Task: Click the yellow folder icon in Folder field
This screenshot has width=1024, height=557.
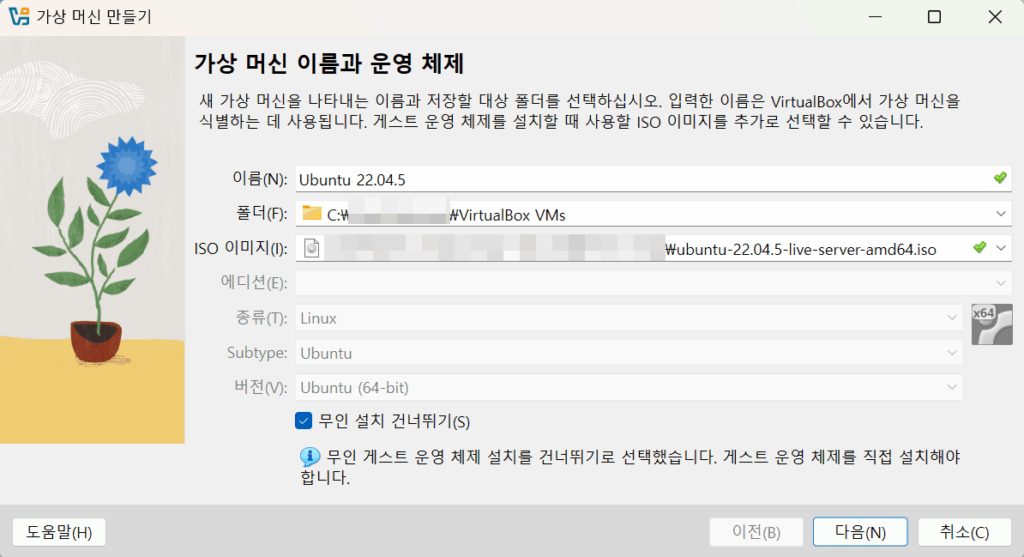Action: (x=312, y=214)
